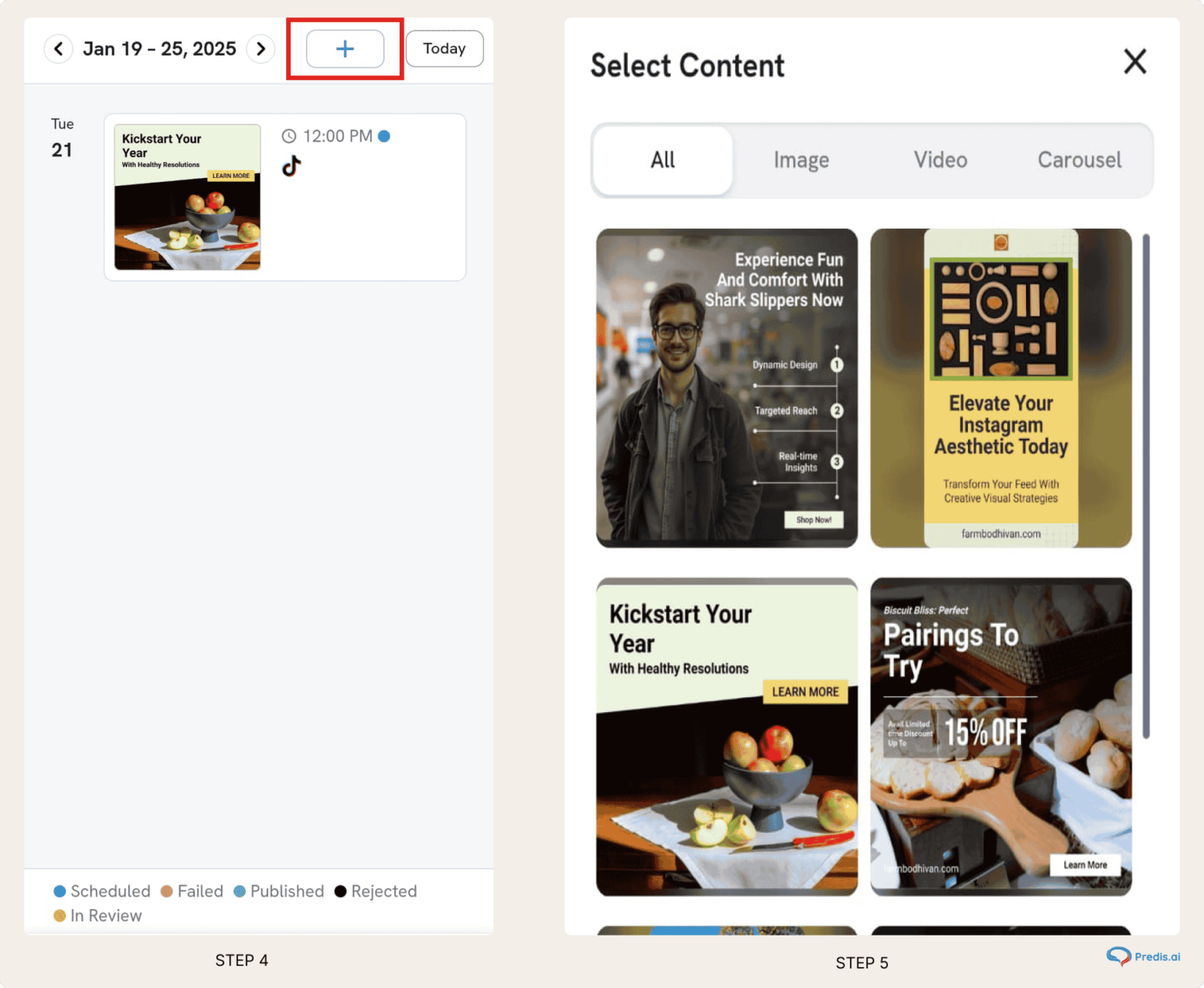Click the Published legend item
Screen dimensions: 1204x988
pyautogui.click(x=279, y=892)
